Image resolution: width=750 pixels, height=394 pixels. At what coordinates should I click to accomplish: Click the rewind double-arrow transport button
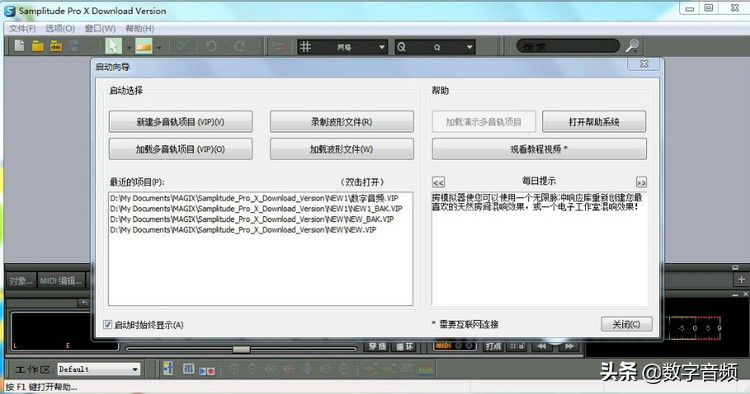(x=541, y=346)
